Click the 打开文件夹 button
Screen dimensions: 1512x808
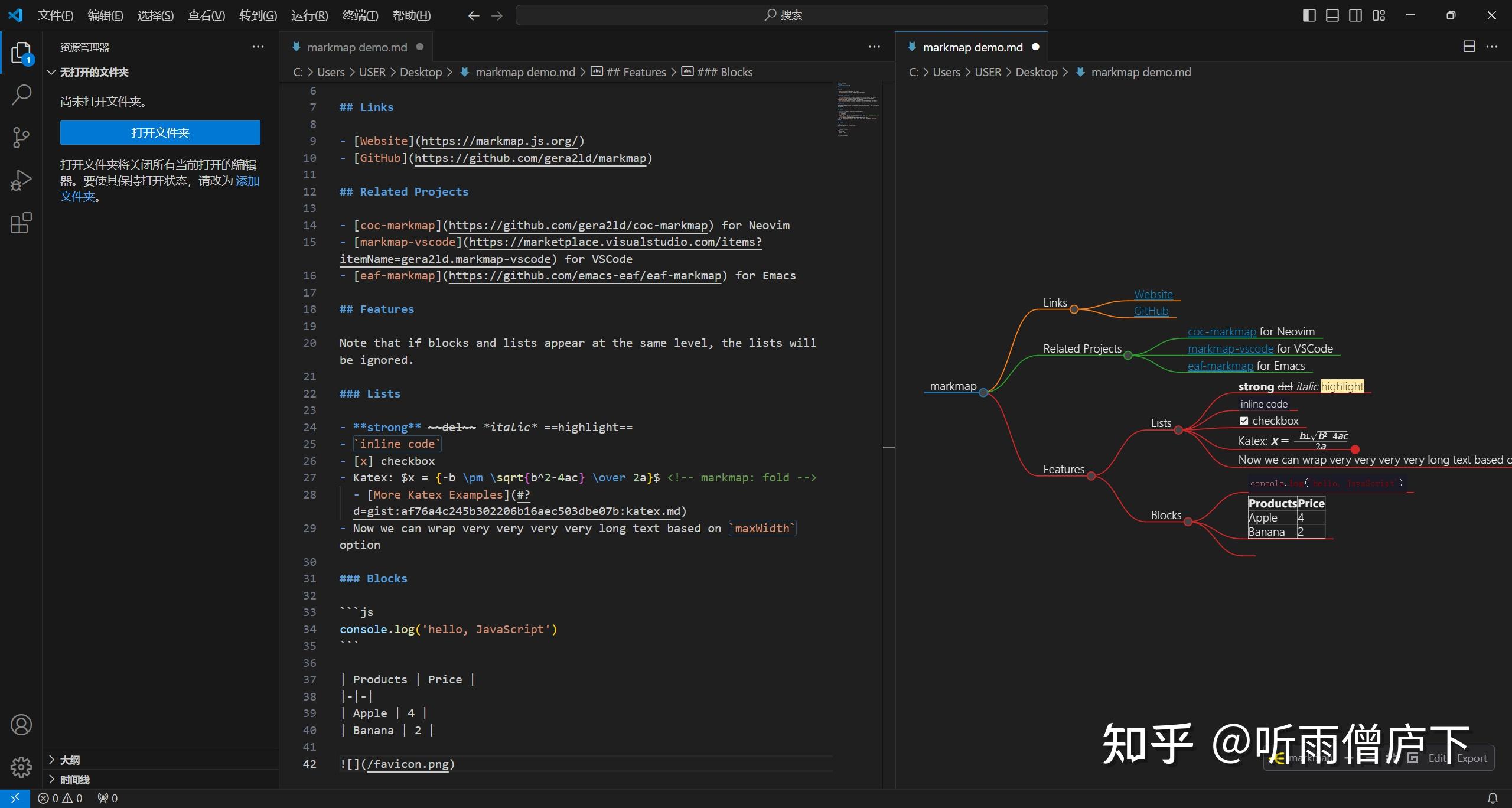pyautogui.click(x=159, y=132)
